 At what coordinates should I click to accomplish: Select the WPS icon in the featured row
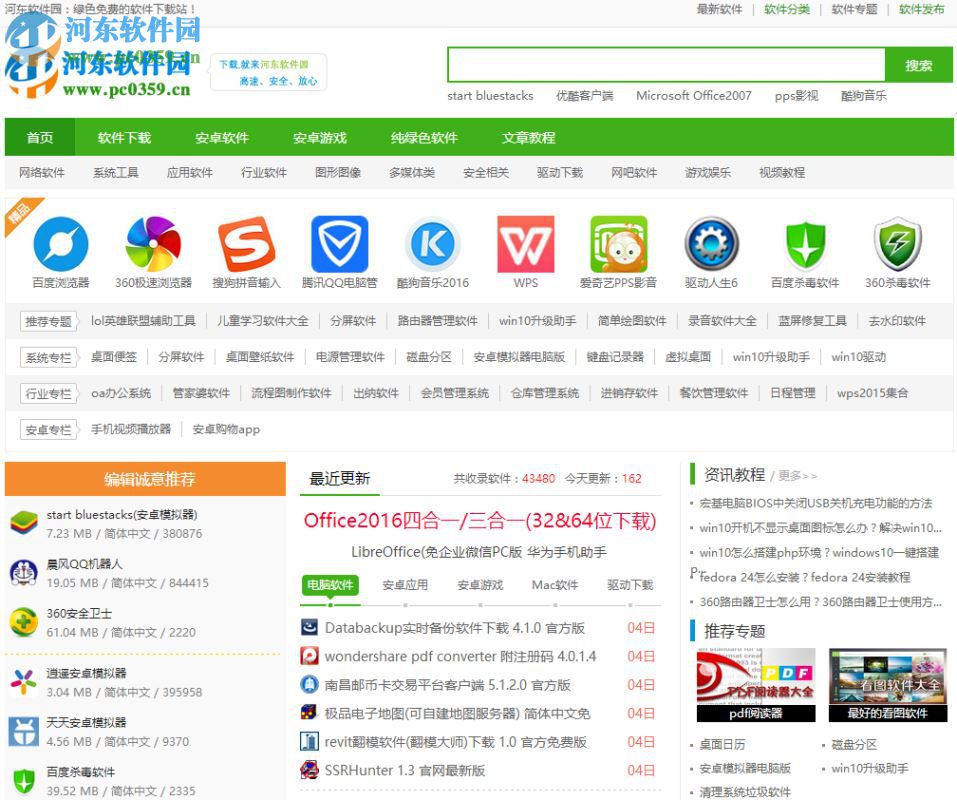pos(526,243)
